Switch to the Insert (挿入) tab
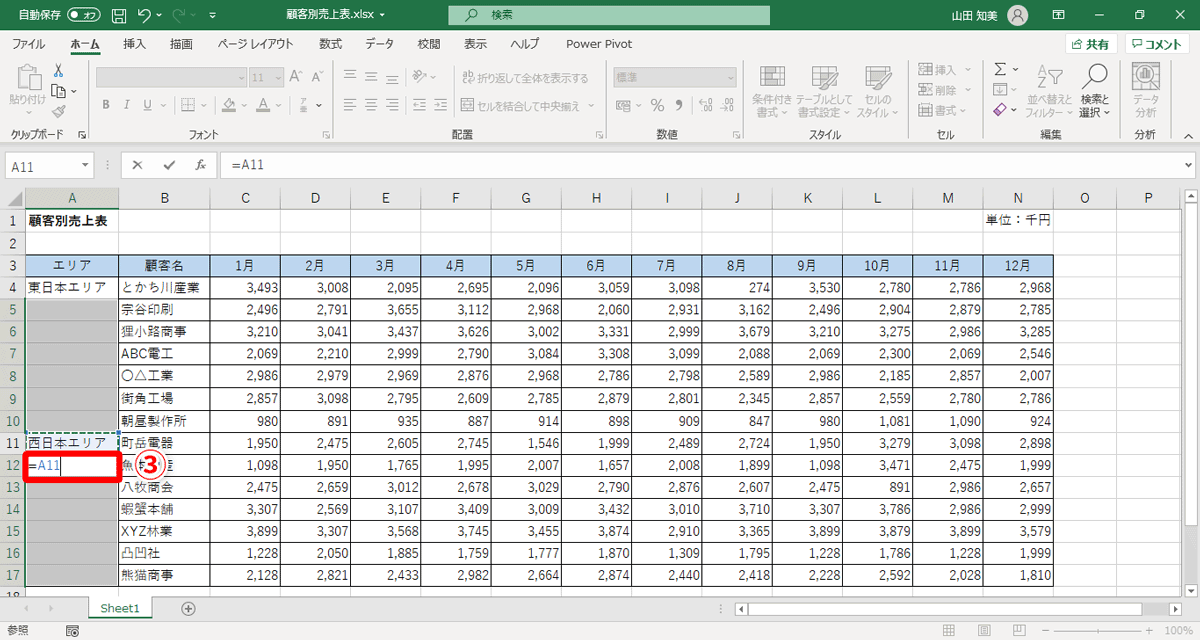Viewport: 1200px width, 640px height. point(134,44)
